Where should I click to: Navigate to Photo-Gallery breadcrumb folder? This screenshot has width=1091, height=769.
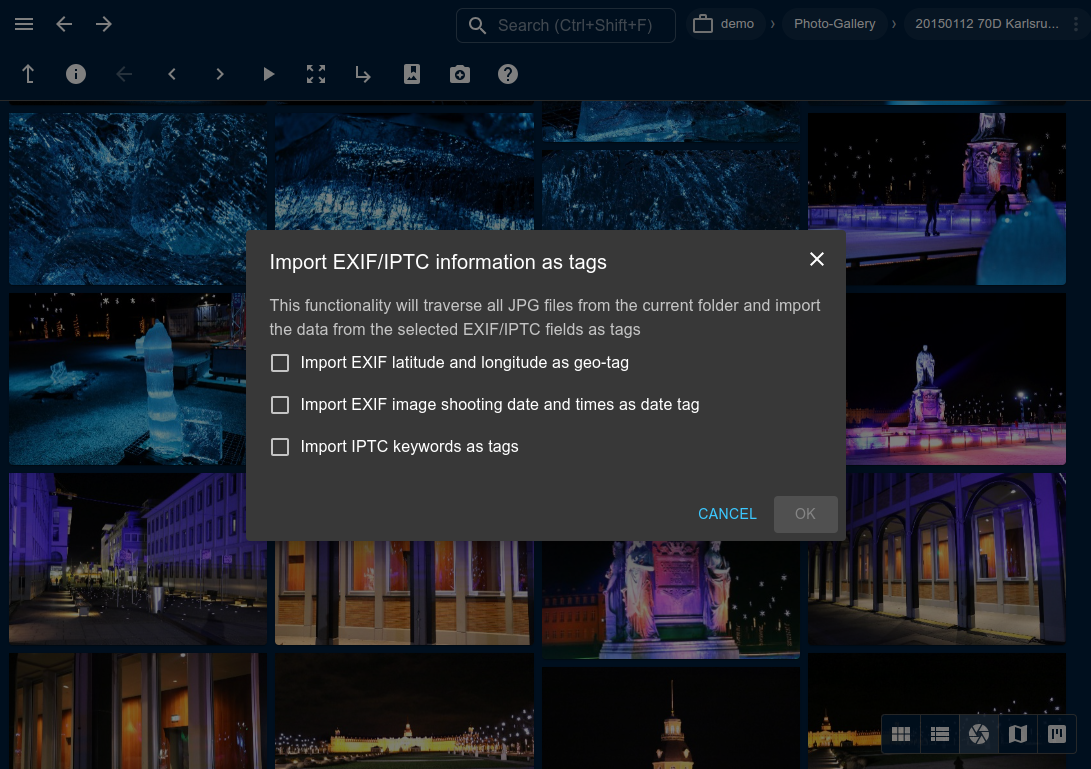click(834, 25)
